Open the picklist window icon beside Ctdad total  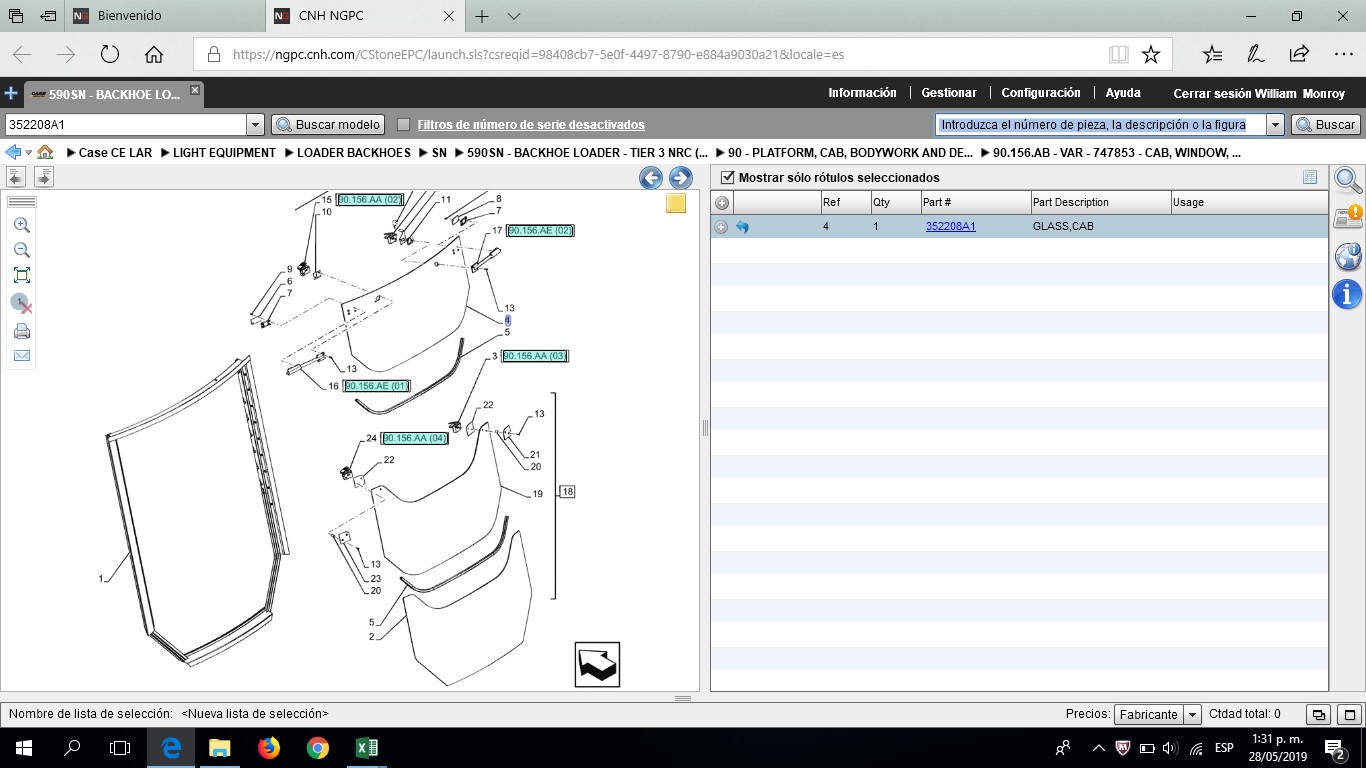pyautogui.click(x=1319, y=714)
